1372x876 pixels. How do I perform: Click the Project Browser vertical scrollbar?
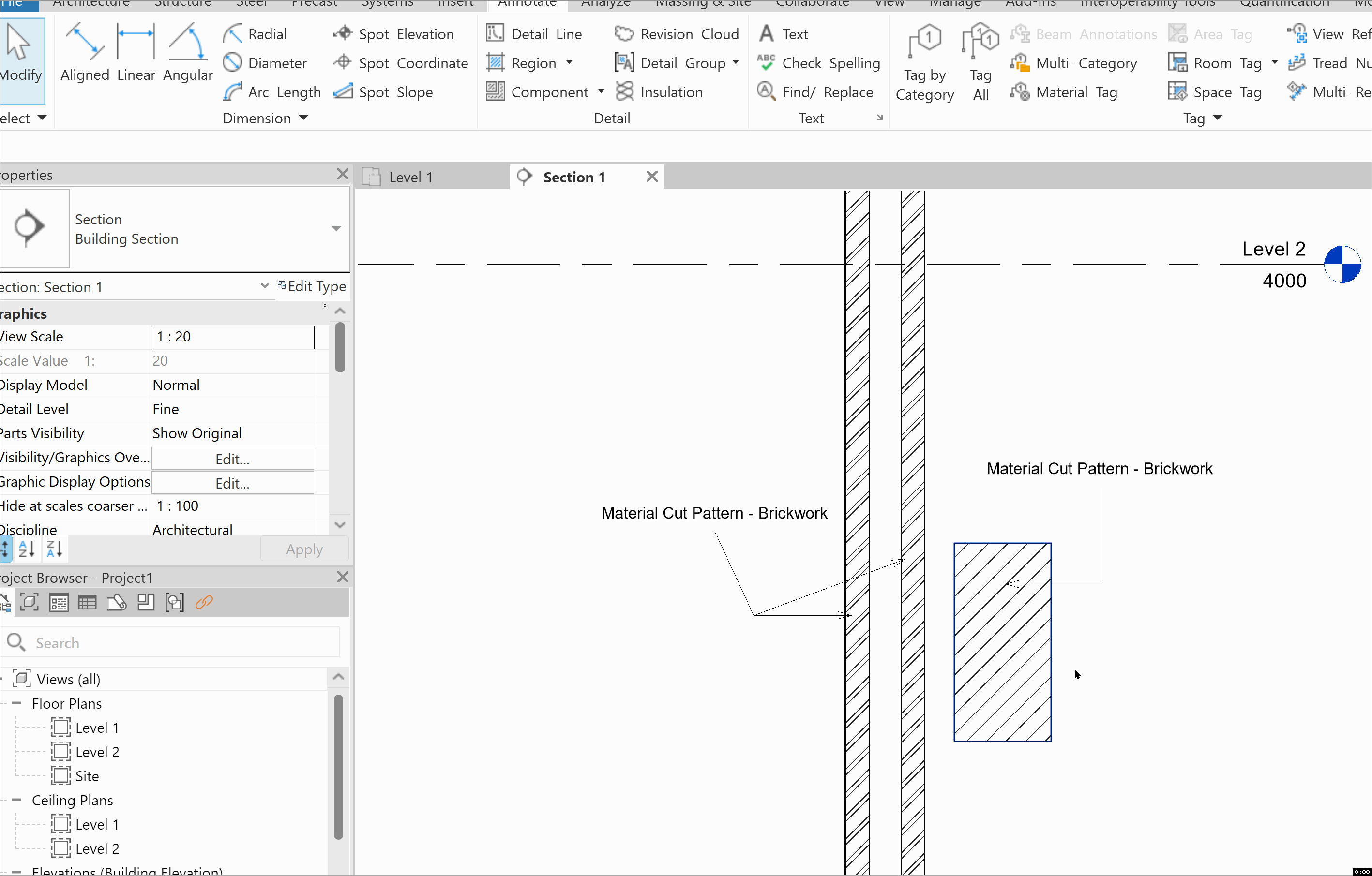338,767
